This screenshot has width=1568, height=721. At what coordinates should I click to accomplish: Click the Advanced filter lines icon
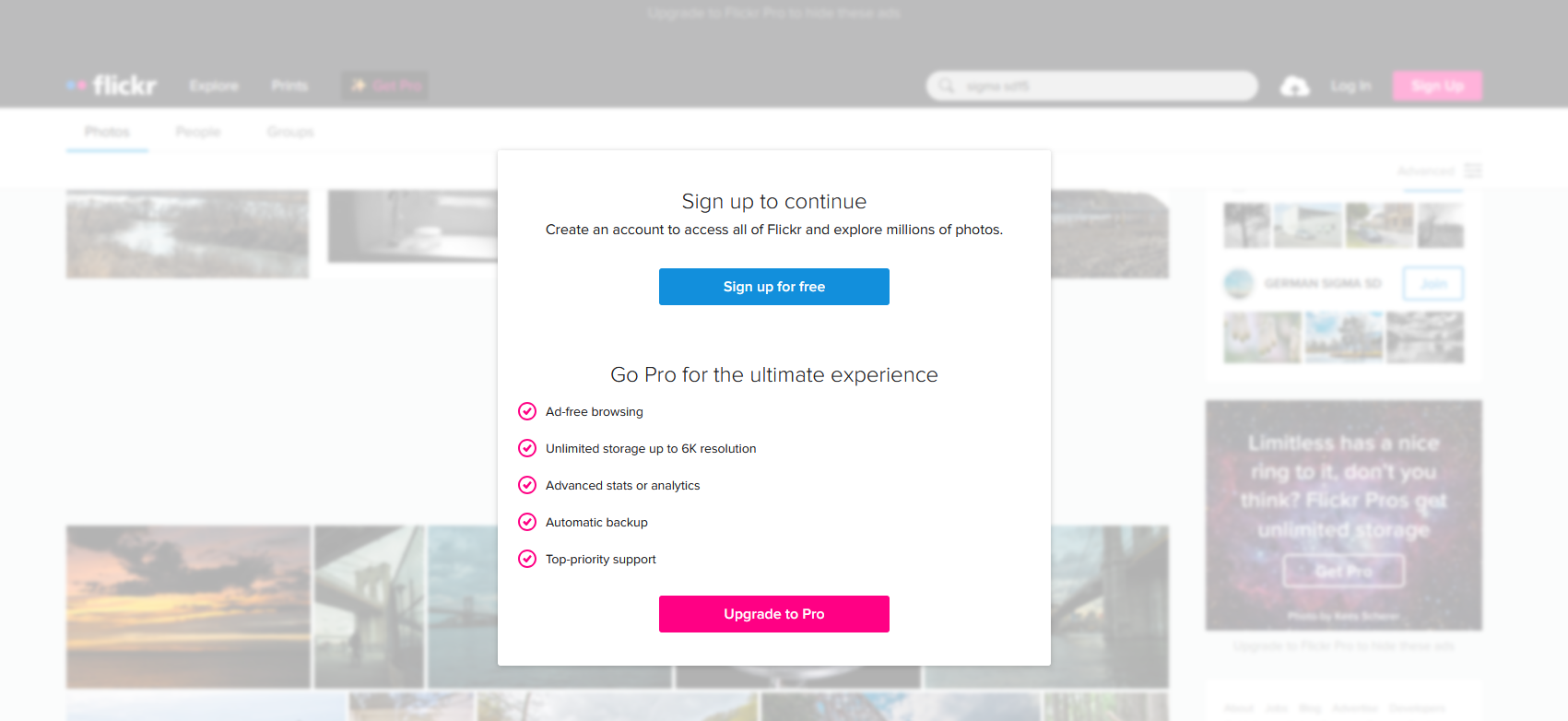pos(1473,171)
